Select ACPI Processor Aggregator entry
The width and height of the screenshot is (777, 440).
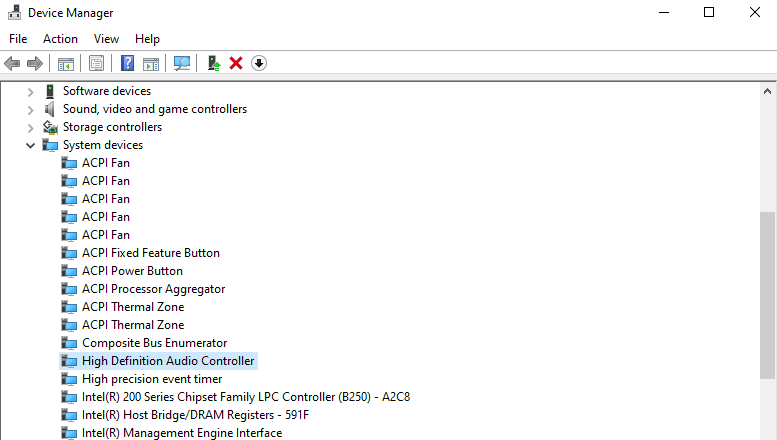(x=154, y=289)
